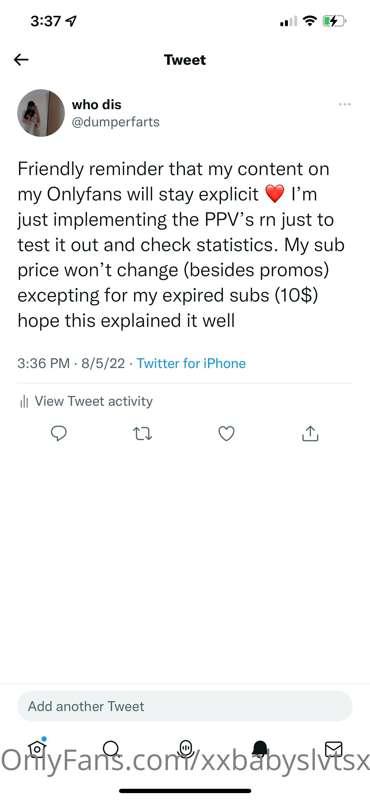This screenshot has width=370, height=800.
Task: Open Messages envelope tab
Action: click(334, 748)
